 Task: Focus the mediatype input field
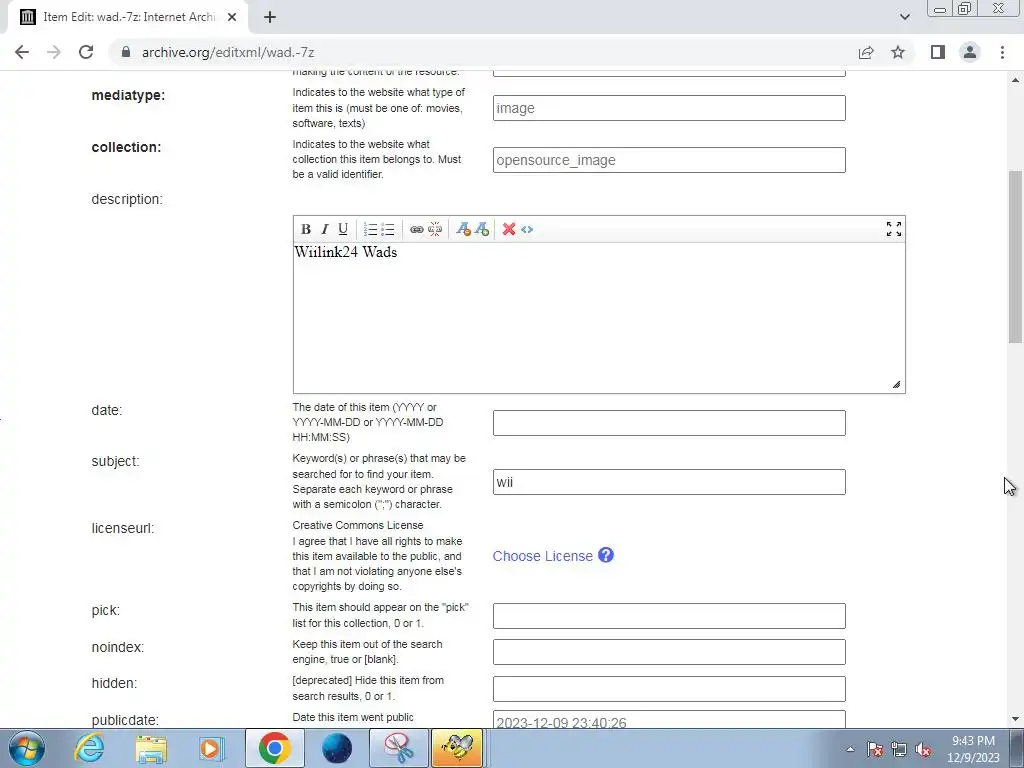click(669, 108)
